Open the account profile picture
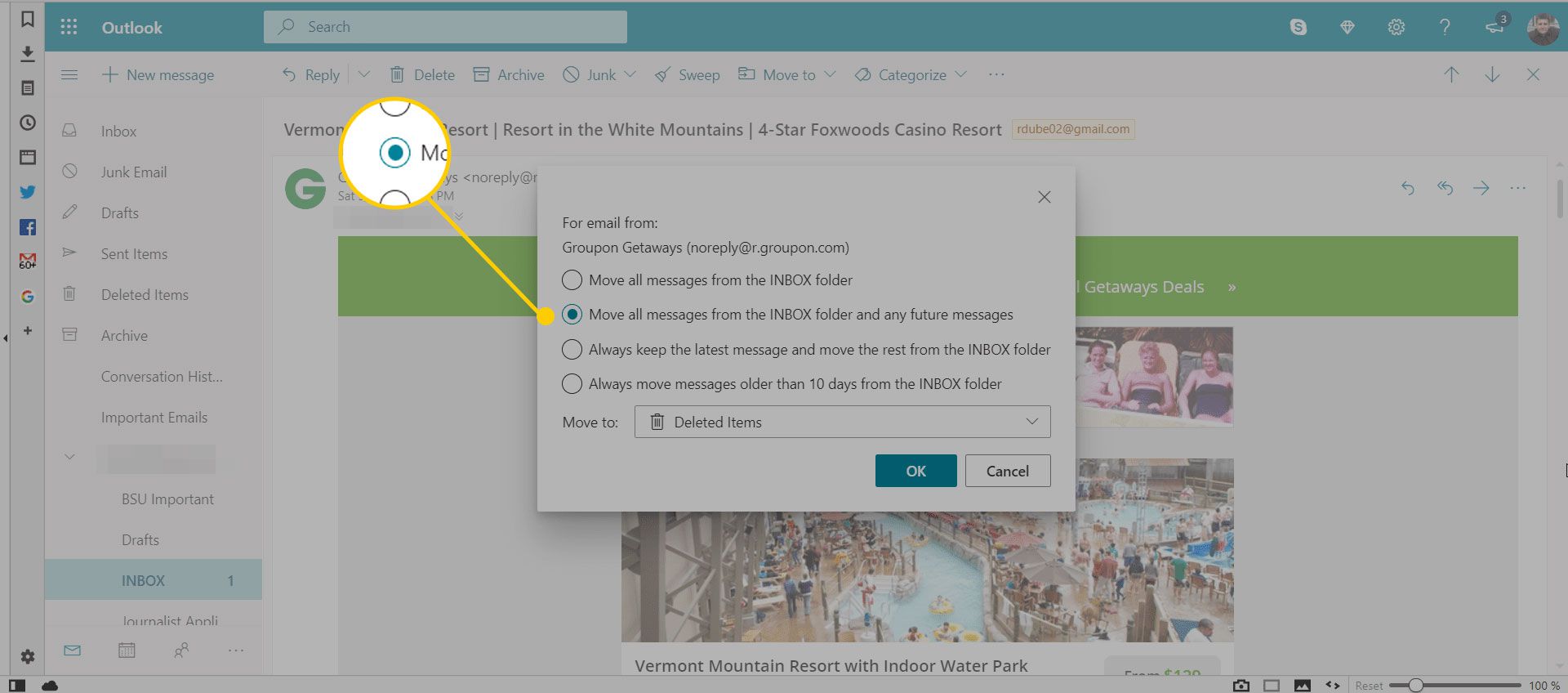 click(x=1543, y=29)
